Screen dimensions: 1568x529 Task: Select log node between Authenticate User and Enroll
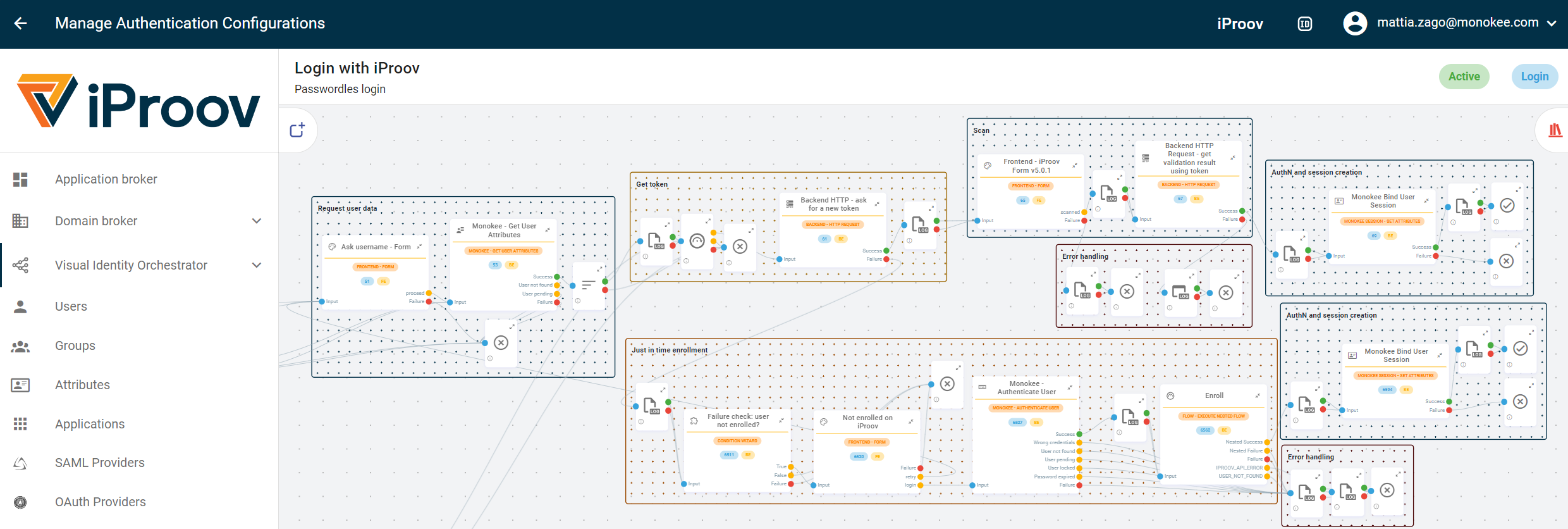1129,416
